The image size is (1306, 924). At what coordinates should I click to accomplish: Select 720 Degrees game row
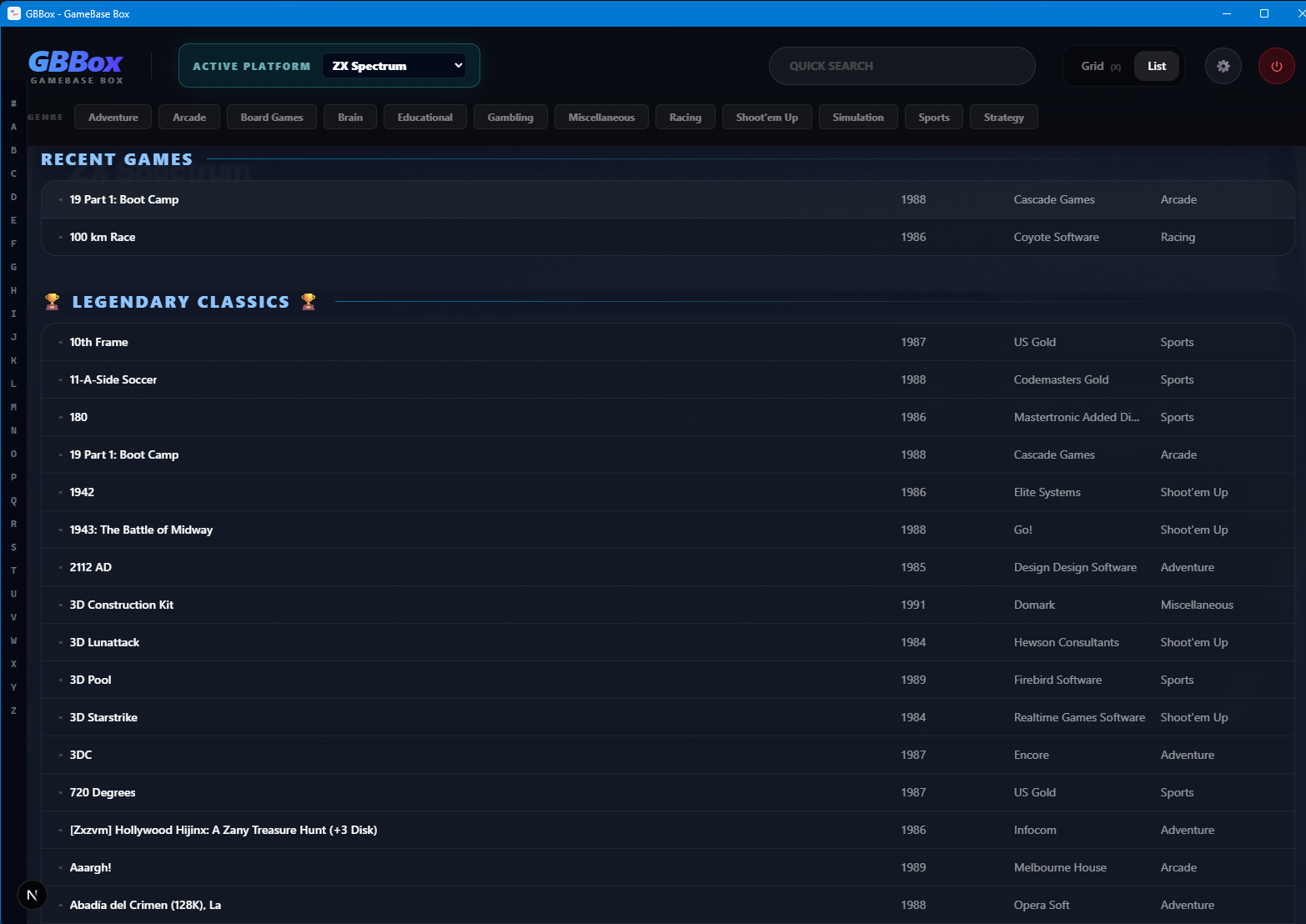pos(667,792)
